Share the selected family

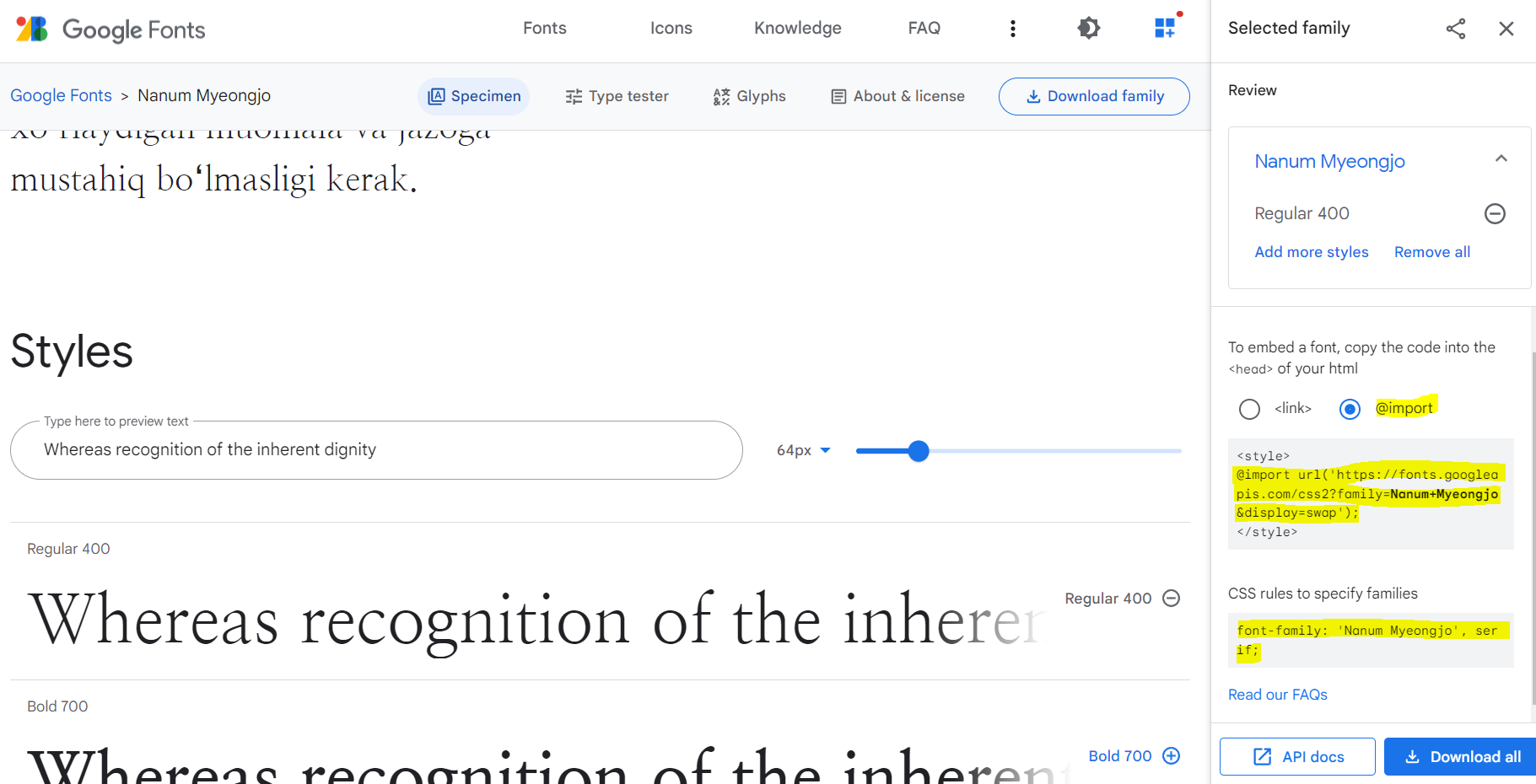[1456, 29]
